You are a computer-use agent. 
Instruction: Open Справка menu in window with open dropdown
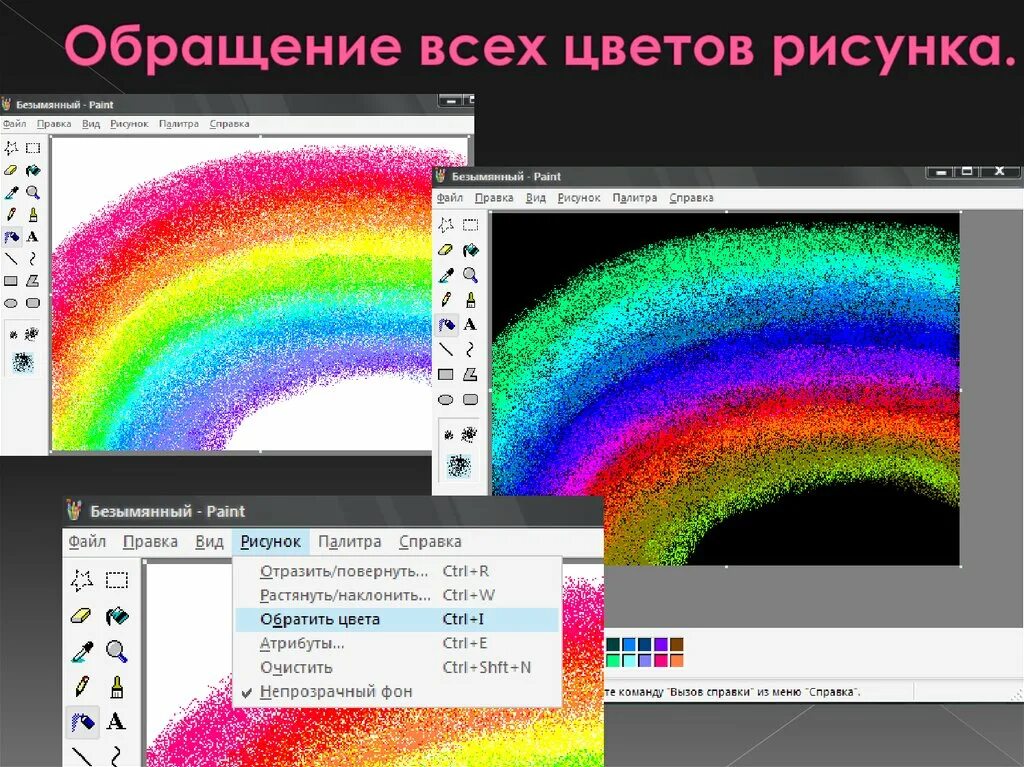tap(430, 542)
